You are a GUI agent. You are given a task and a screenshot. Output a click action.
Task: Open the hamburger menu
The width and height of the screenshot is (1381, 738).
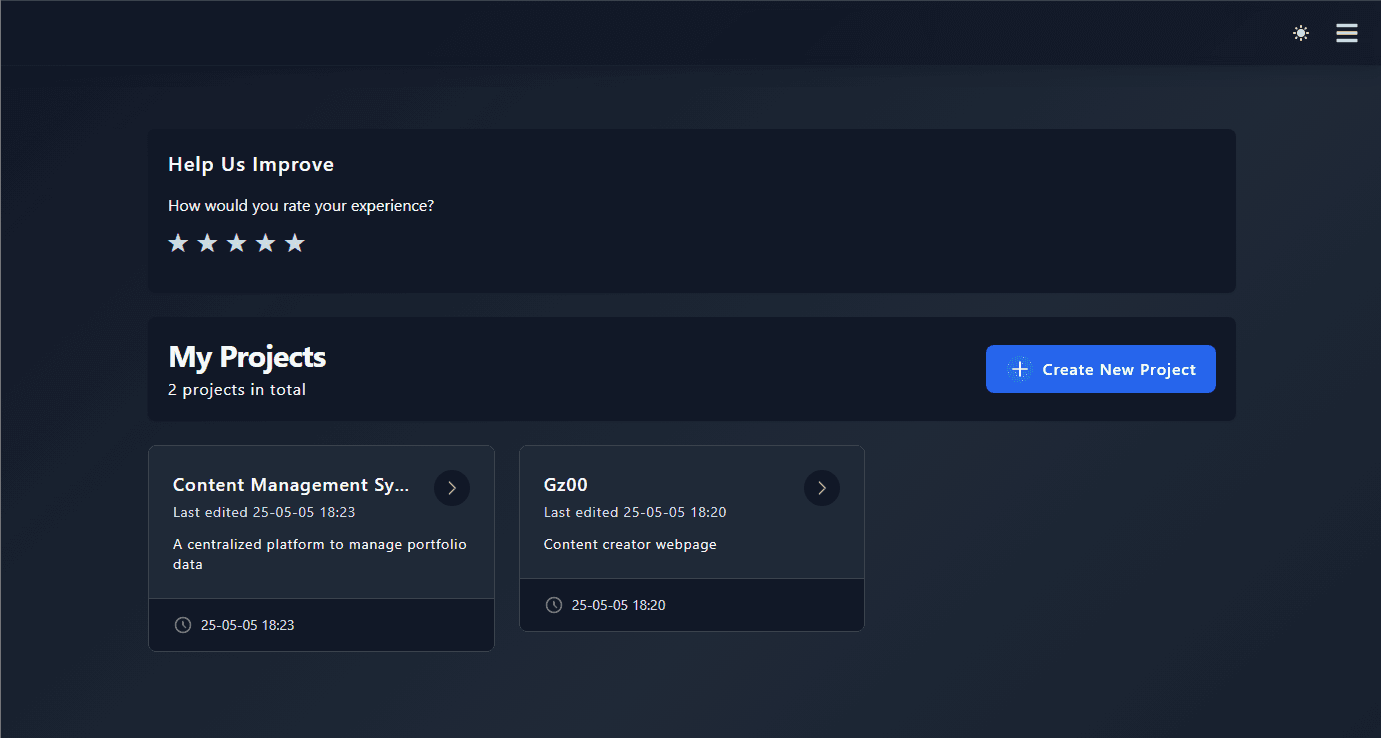(1347, 33)
